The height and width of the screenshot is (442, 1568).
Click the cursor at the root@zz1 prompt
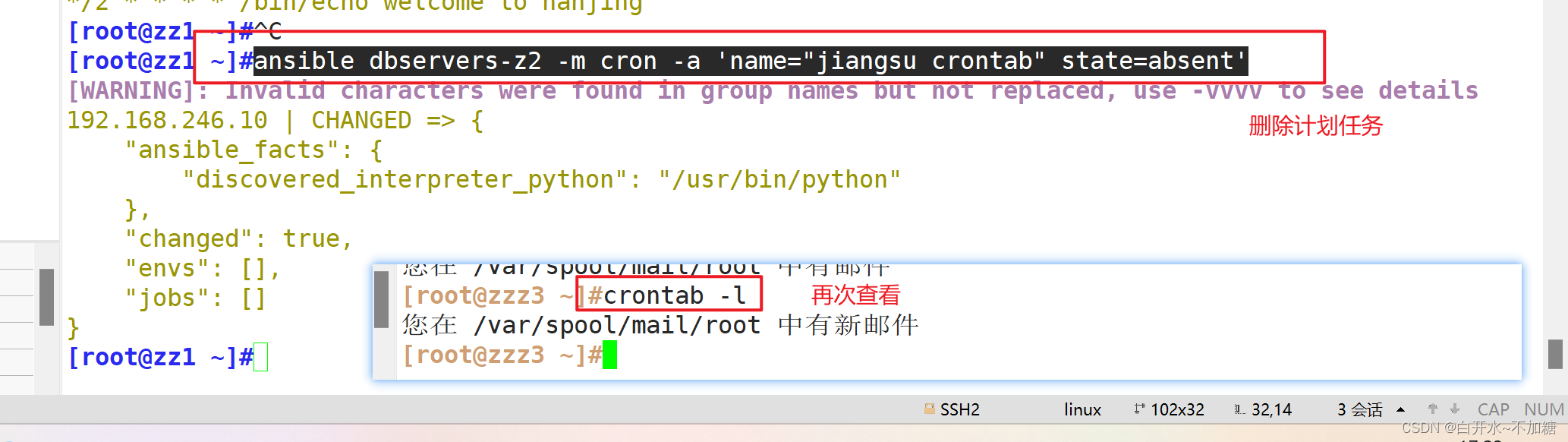tap(260, 357)
